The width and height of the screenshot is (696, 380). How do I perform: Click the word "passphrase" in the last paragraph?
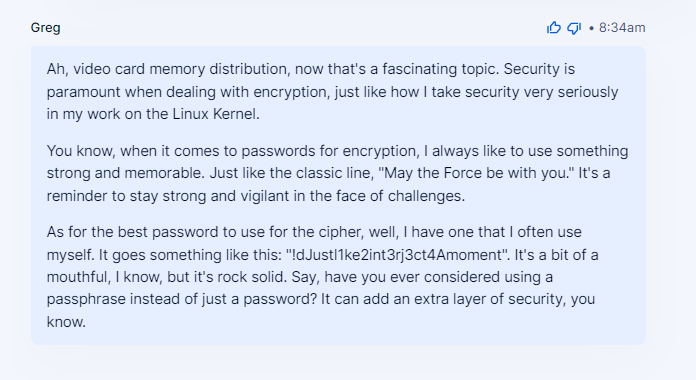(x=86, y=299)
